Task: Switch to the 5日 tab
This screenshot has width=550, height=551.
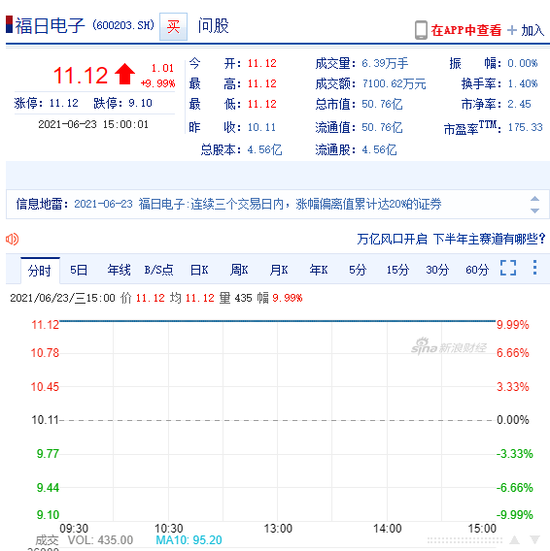Action: coord(79,270)
